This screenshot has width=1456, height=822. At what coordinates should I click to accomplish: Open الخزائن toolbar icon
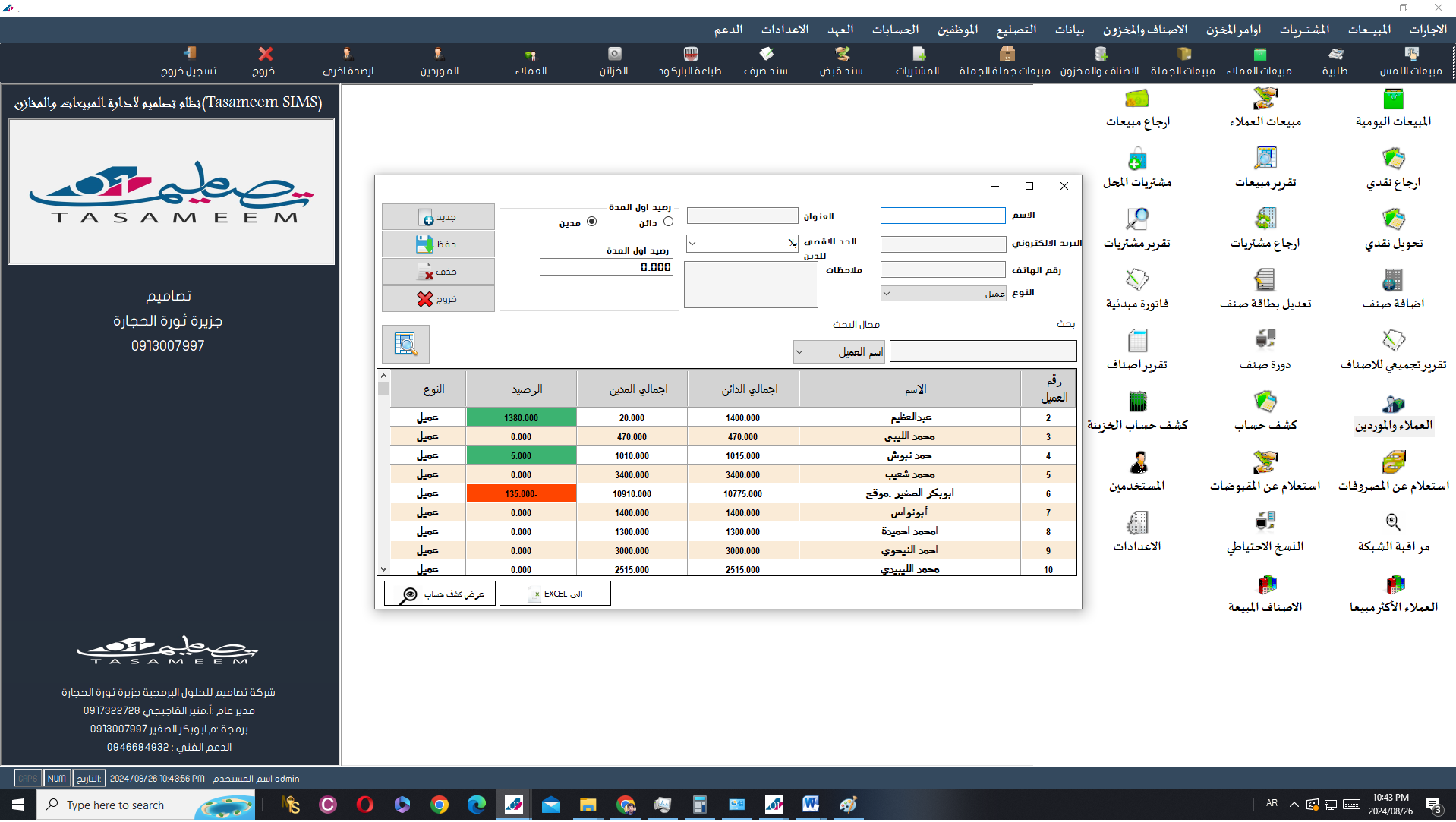(613, 61)
